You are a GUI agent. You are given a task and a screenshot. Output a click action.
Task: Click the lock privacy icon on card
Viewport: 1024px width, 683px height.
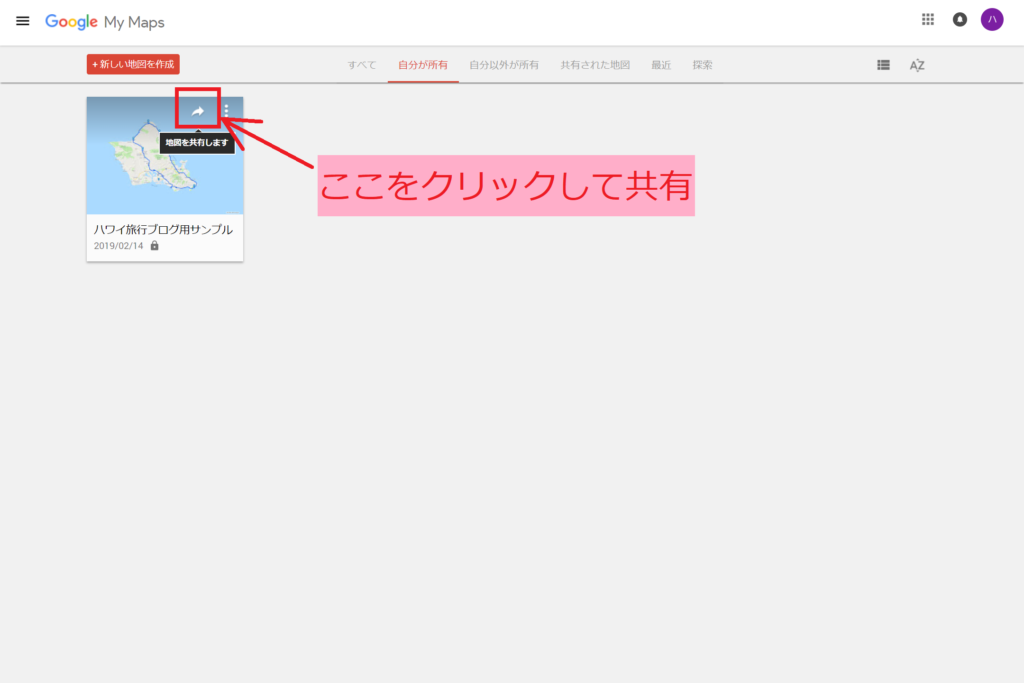pyautogui.click(x=155, y=246)
